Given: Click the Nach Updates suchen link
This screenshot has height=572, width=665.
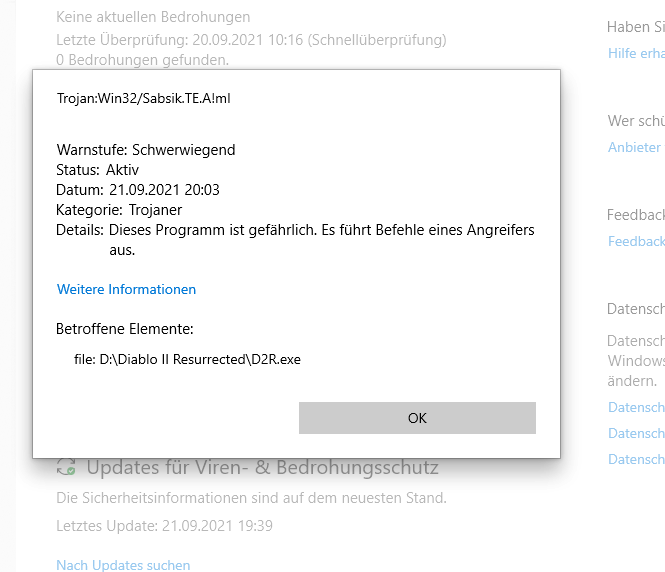Looking at the screenshot, I should 123,565.
